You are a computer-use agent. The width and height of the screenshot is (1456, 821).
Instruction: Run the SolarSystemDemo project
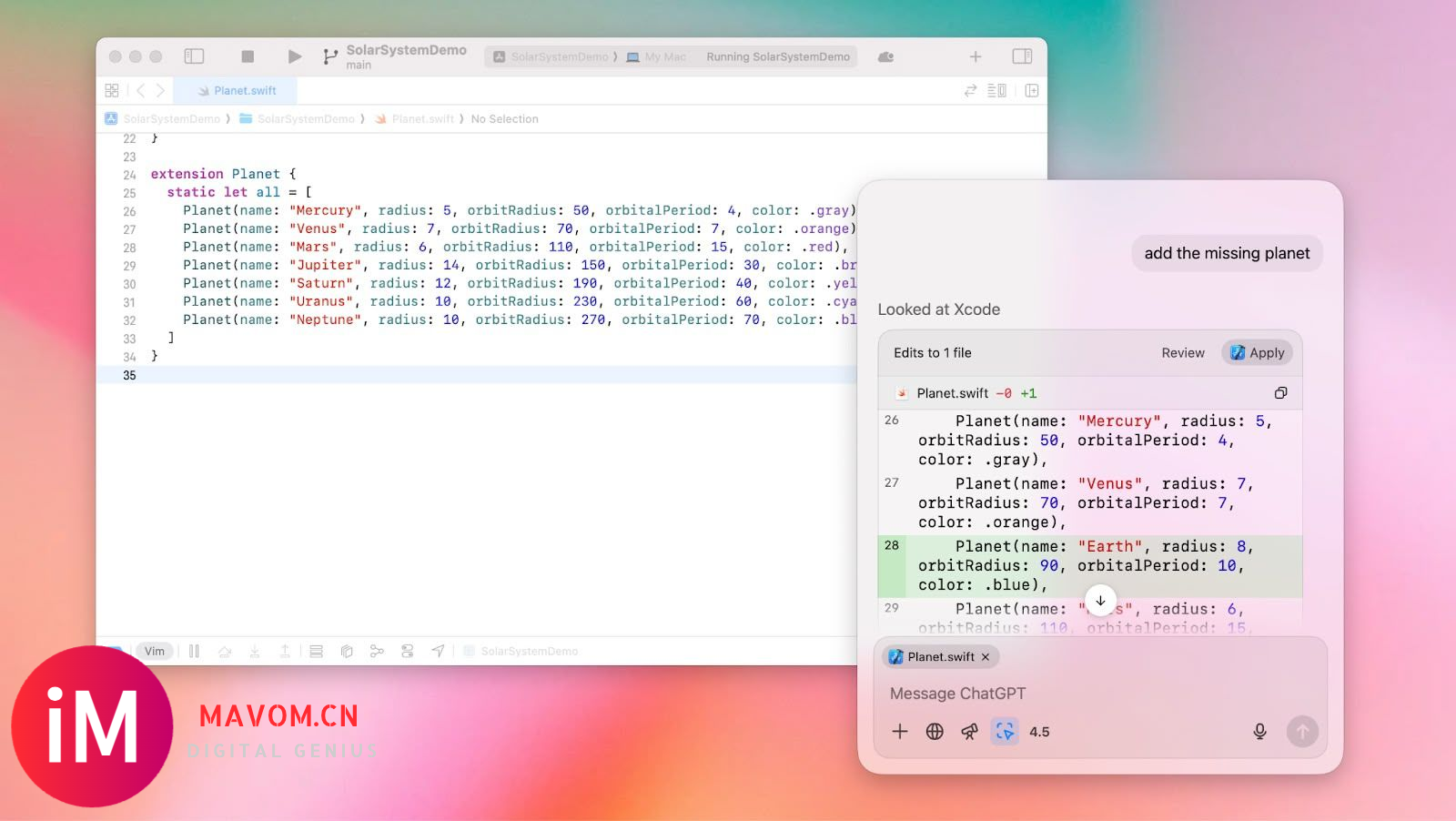(x=294, y=56)
